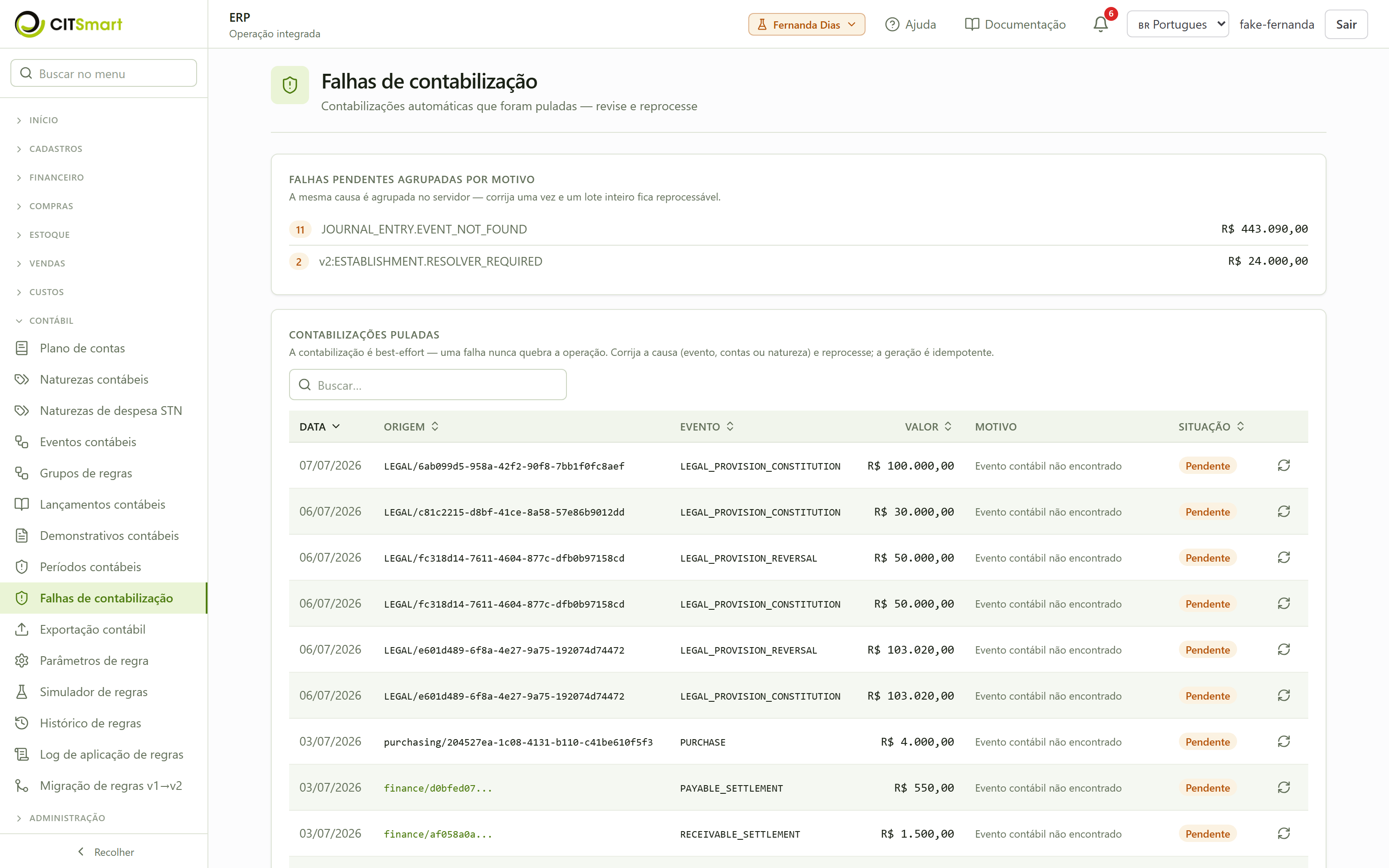The height and width of the screenshot is (868, 1389).
Task: Open Lançamentos contábeis in sidebar
Action: coord(103,504)
